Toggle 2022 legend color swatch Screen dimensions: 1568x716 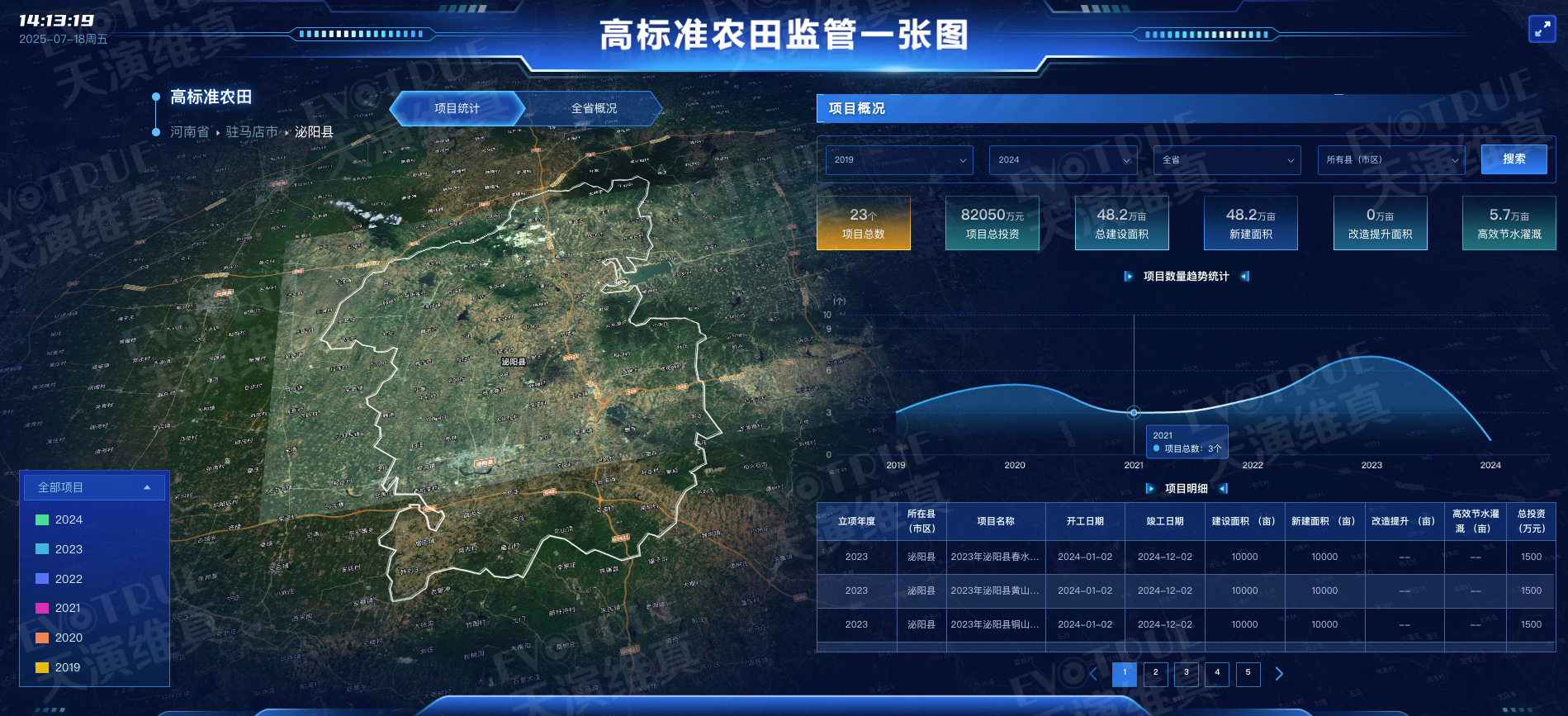click(x=42, y=579)
